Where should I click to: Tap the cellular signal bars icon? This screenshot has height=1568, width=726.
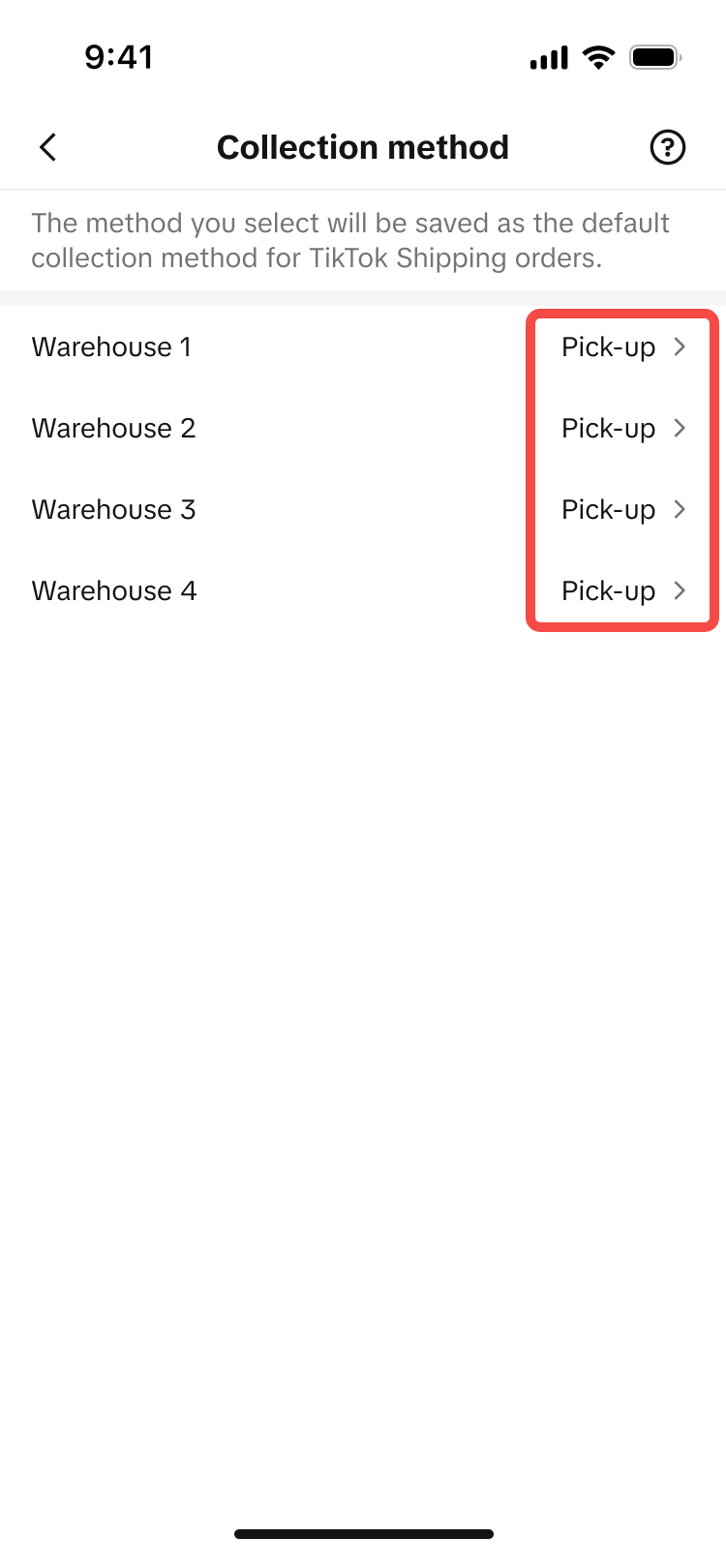(x=549, y=59)
